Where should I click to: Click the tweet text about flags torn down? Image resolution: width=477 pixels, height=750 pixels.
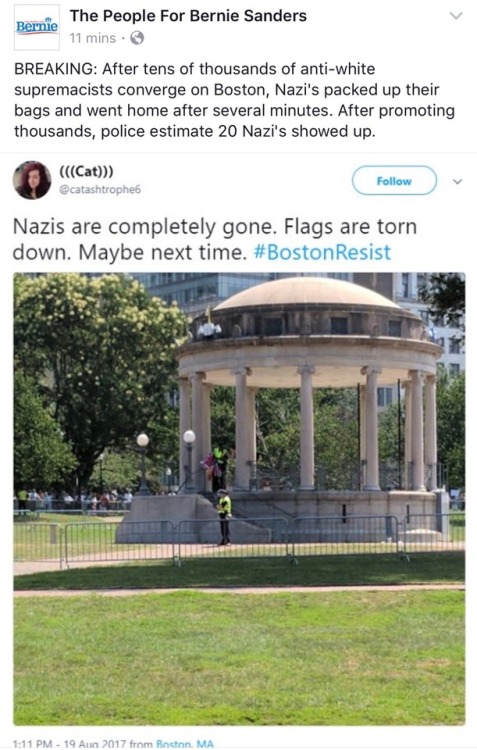click(215, 239)
